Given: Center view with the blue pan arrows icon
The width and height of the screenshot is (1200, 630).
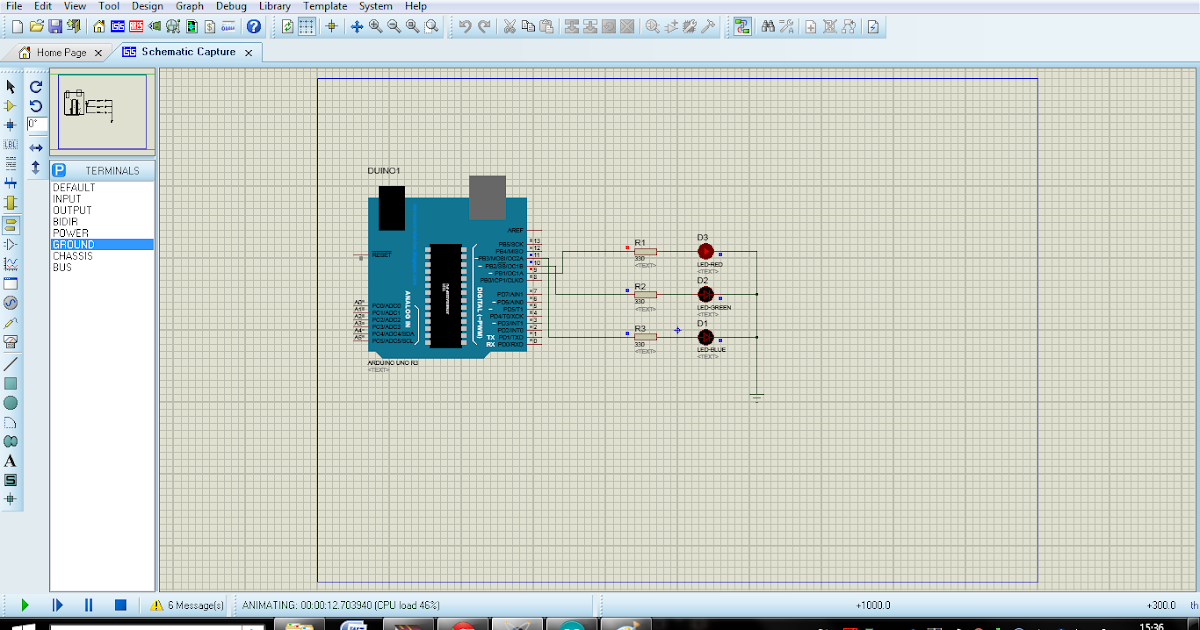Looking at the screenshot, I should (x=356, y=27).
